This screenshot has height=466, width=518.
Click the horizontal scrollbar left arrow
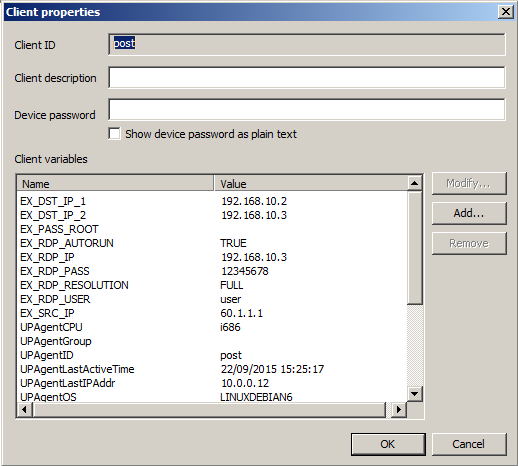24,409
